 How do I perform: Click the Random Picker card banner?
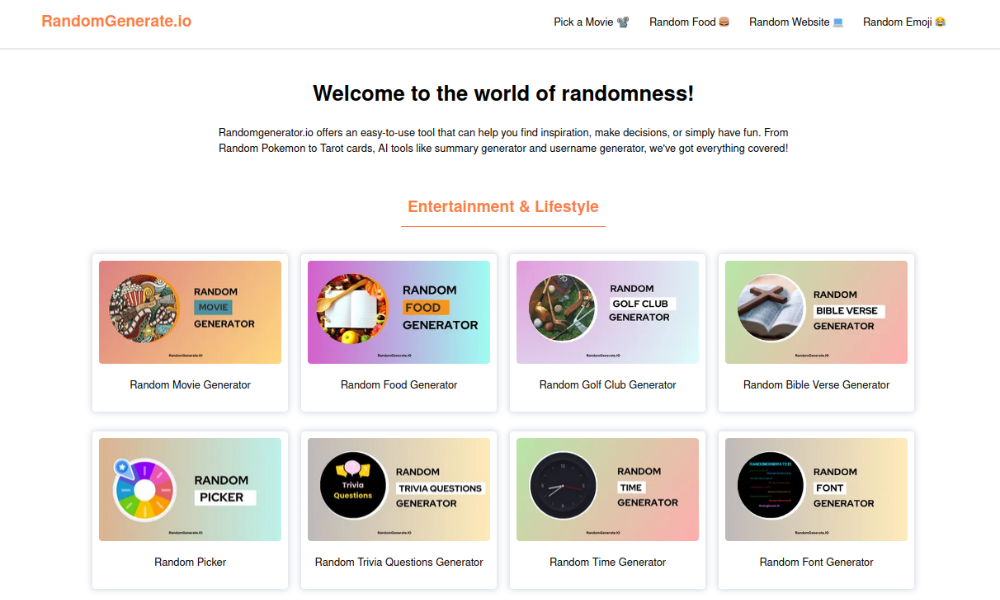190,489
